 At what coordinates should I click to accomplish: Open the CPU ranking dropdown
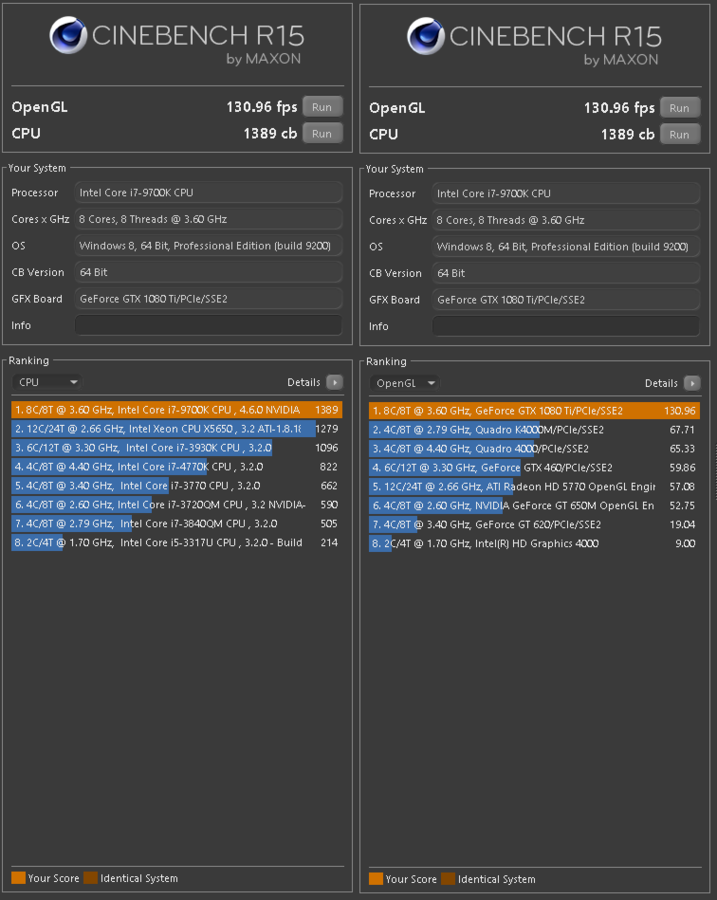[x=46, y=382]
